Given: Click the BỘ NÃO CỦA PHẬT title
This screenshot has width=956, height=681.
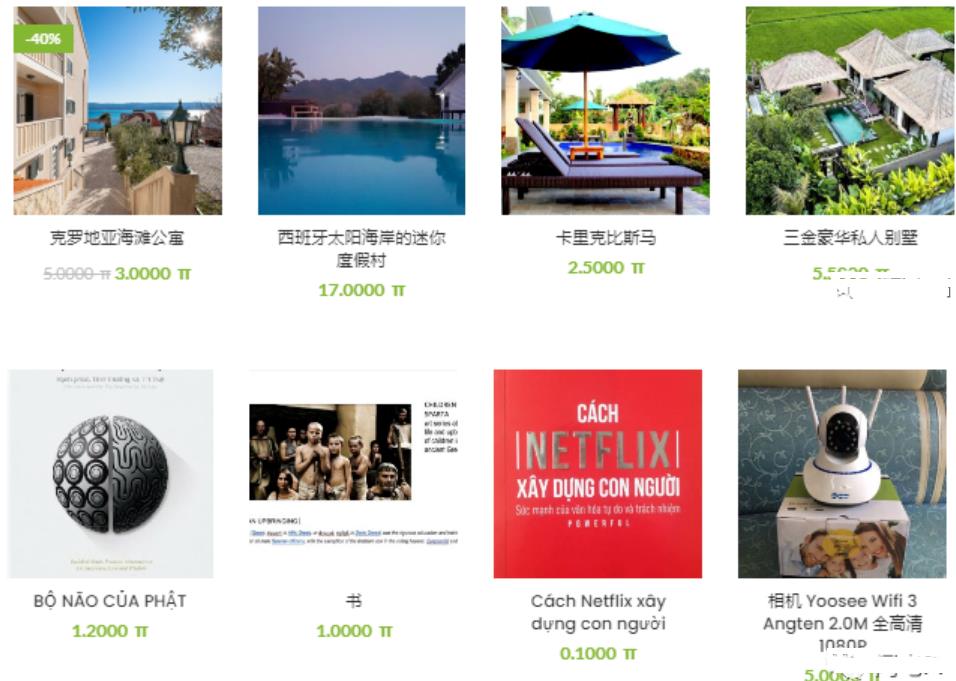Looking at the screenshot, I should 110,601.
